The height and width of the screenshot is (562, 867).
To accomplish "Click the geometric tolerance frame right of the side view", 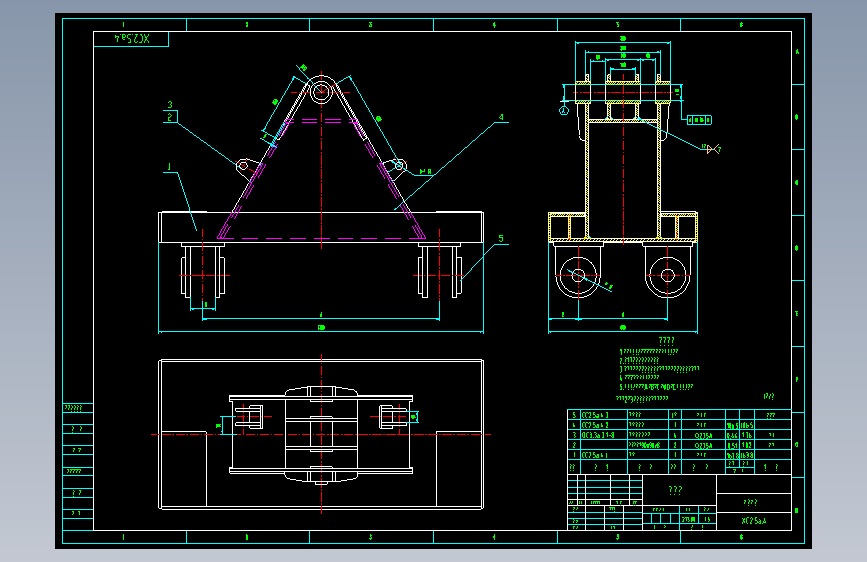I will click(x=699, y=119).
